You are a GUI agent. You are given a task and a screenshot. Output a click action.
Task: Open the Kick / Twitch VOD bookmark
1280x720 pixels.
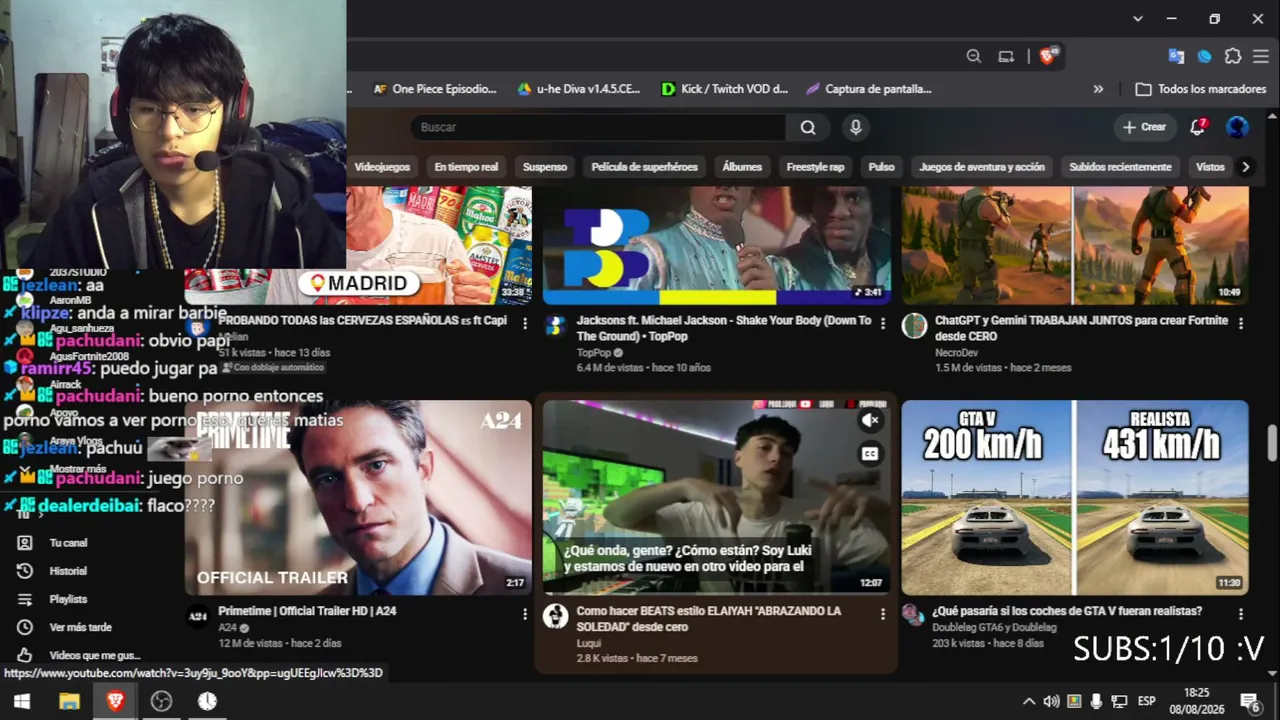(725, 89)
